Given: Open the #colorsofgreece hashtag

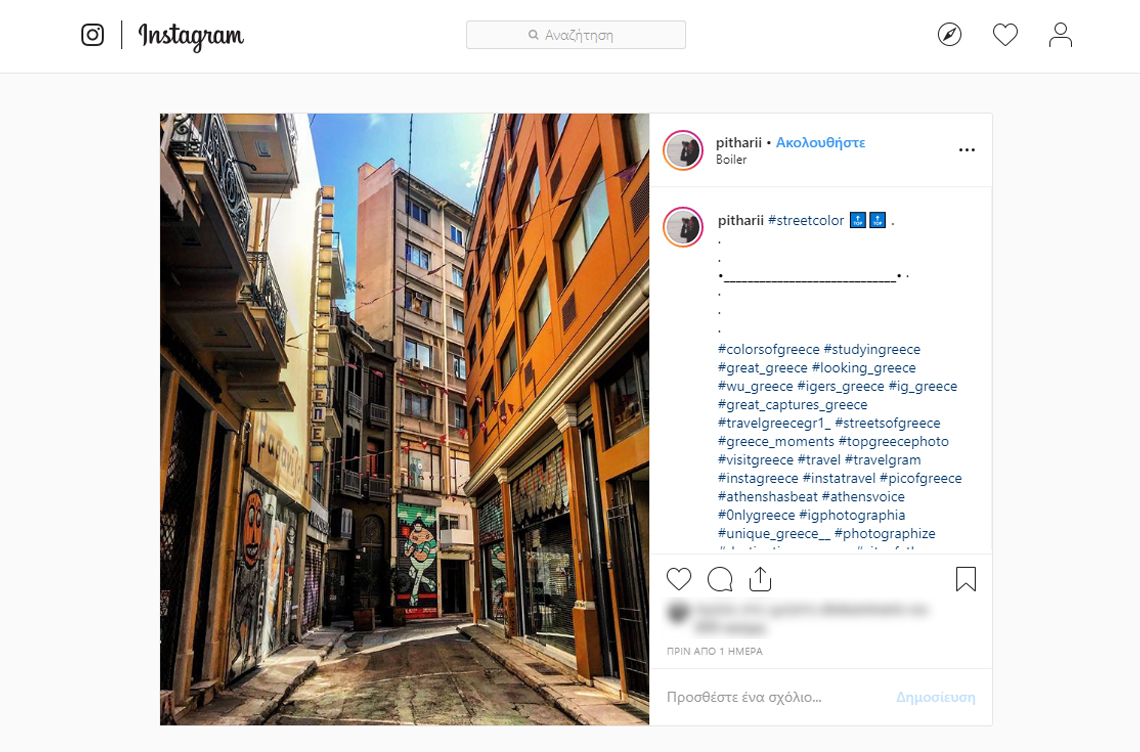Looking at the screenshot, I should (x=768, y=349).
